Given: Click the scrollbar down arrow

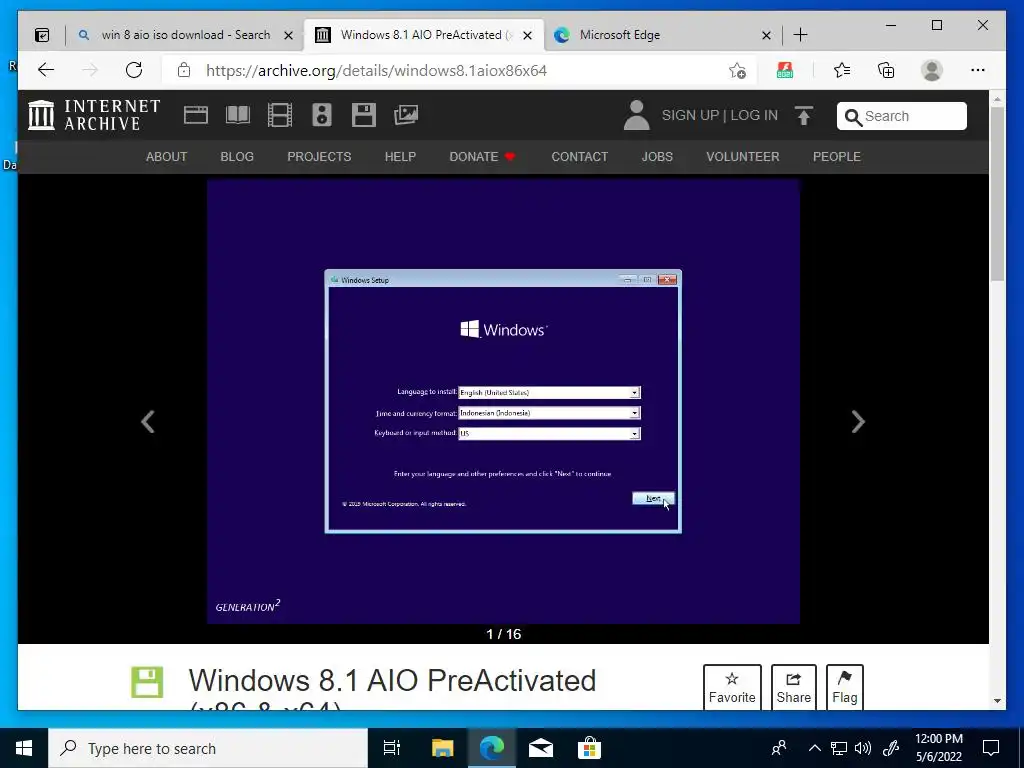Looking at the screenshot, I should [x=997, y=701].
